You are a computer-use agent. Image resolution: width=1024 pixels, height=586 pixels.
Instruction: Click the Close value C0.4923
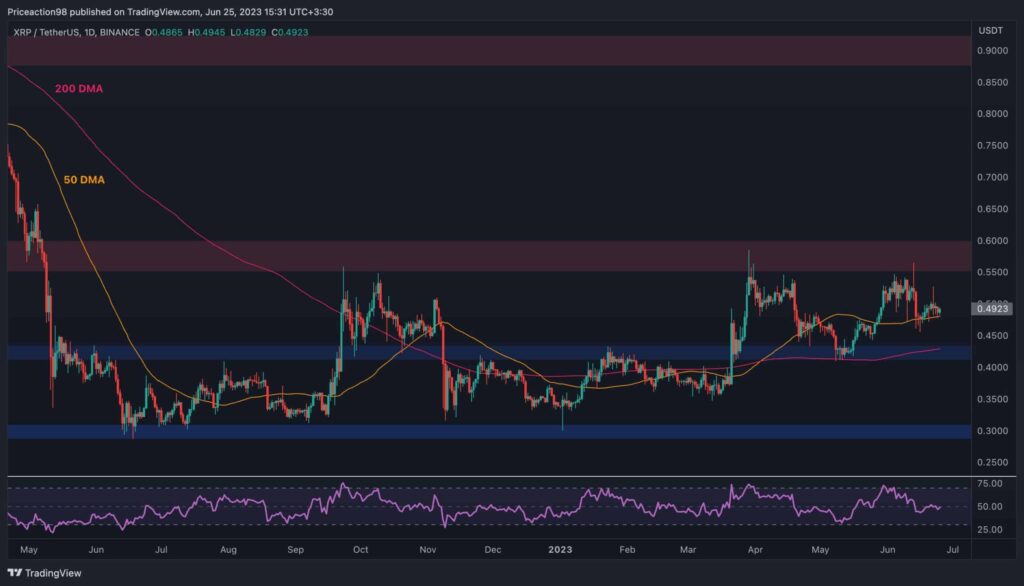290,32
